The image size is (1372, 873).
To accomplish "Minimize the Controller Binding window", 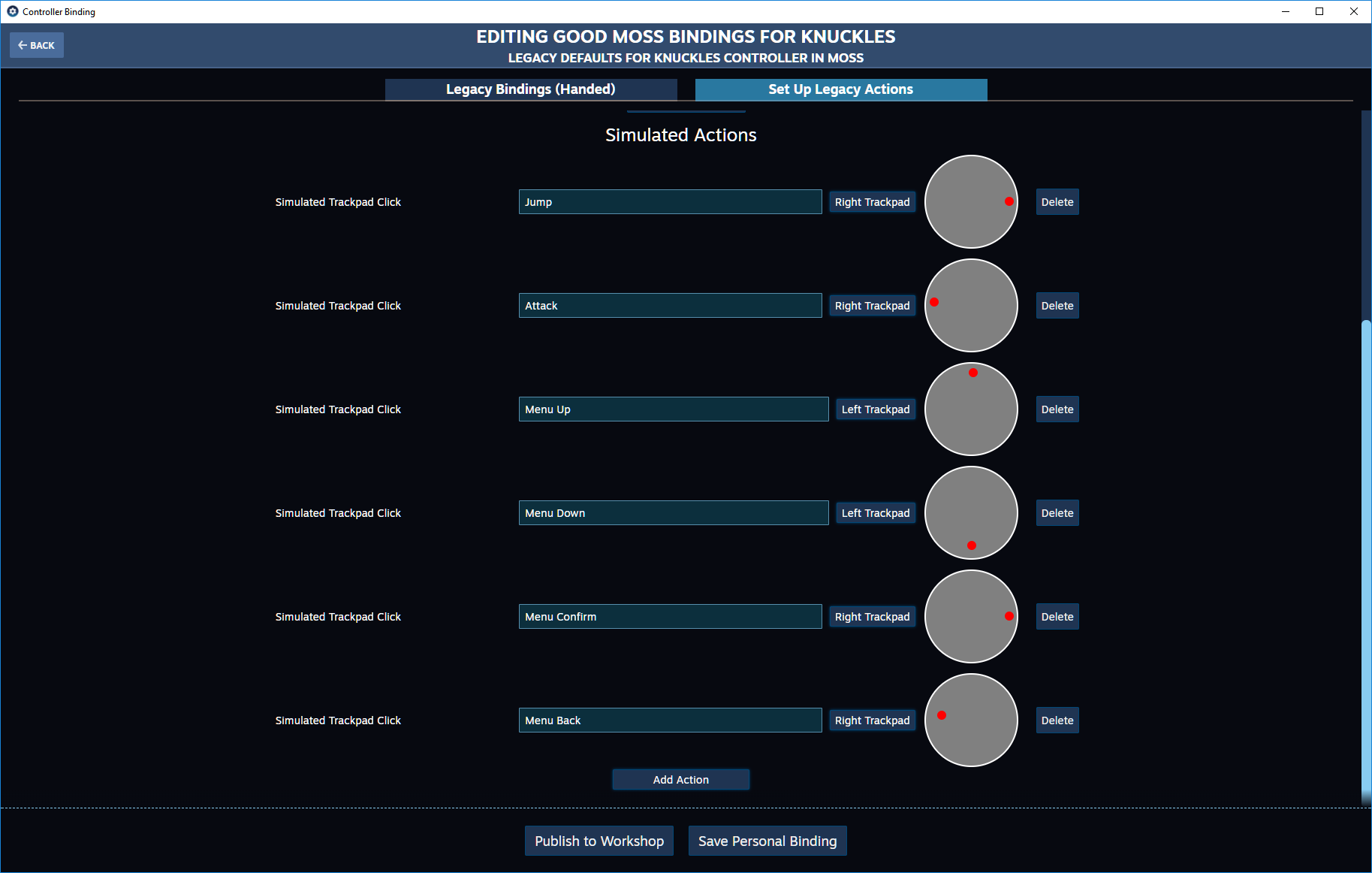I will tap(1286, 11).
